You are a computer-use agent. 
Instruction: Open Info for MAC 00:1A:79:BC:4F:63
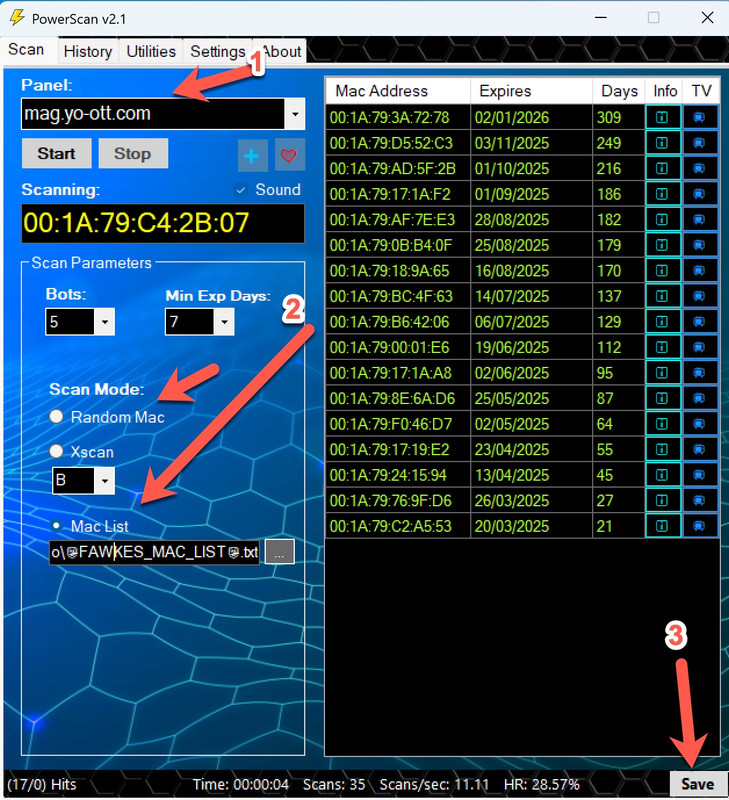click(663, 296)
